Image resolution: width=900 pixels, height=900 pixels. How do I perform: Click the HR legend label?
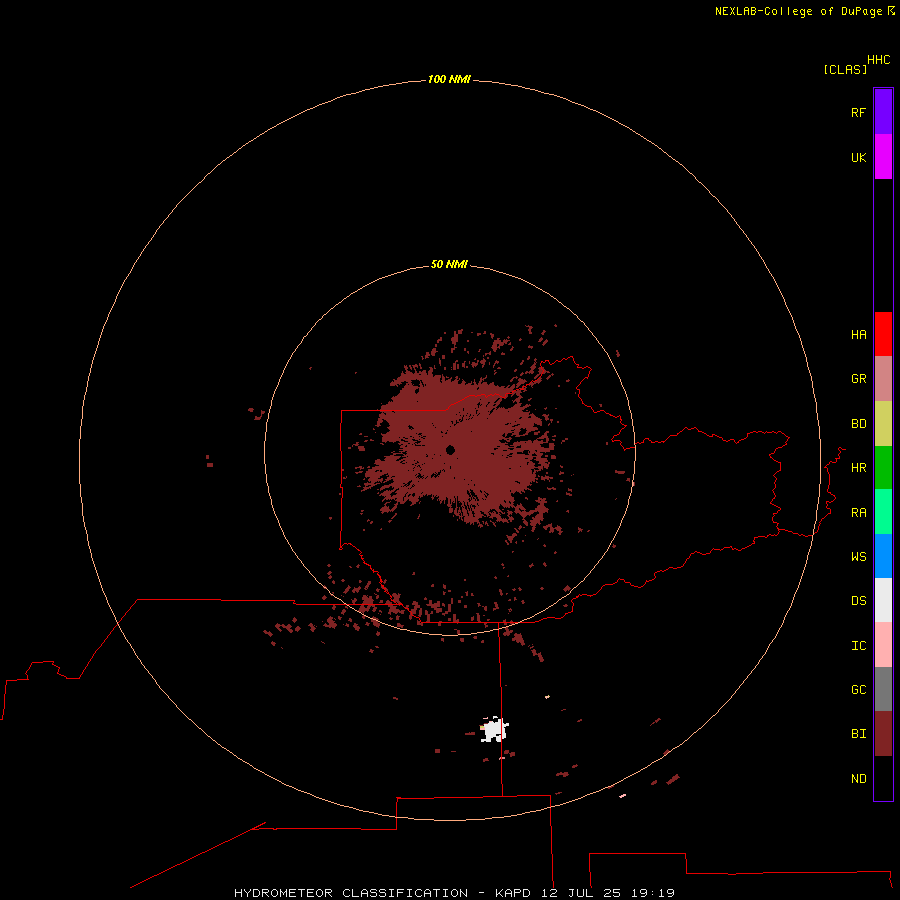(x=858, y=468)
